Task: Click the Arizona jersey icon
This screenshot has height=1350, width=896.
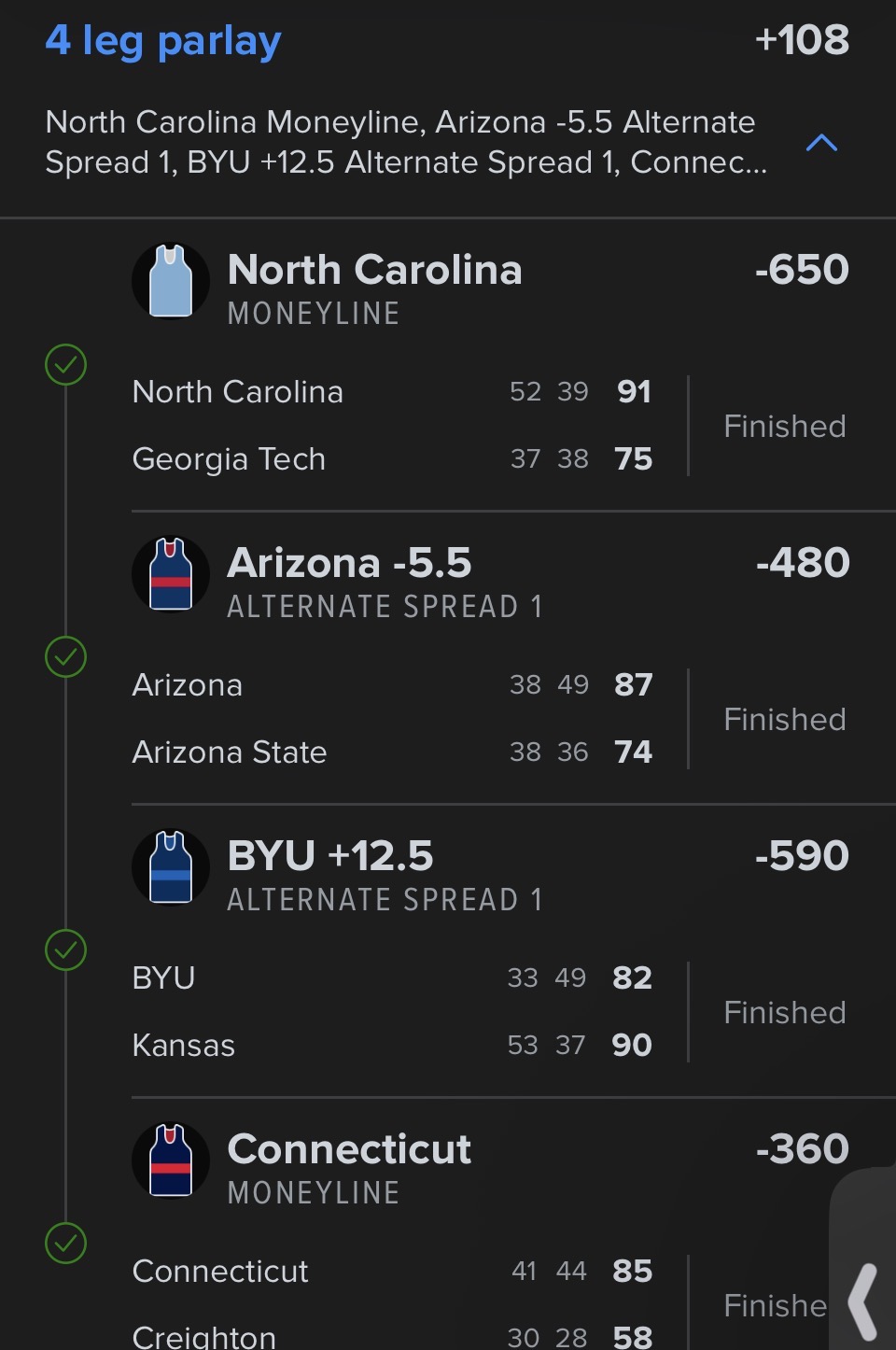Action: pyautogui.click(x=171, y=574)
